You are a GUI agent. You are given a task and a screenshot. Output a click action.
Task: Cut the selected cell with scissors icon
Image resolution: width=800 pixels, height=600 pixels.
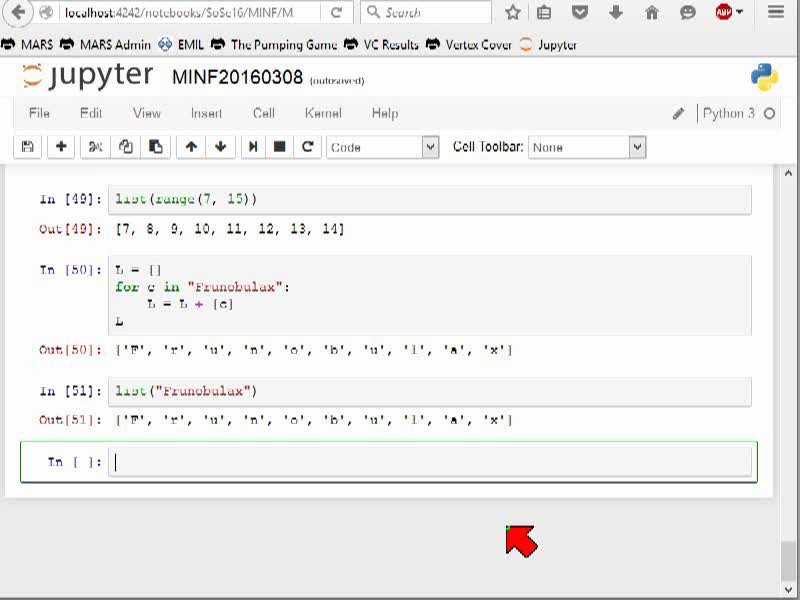click(95, 147)
